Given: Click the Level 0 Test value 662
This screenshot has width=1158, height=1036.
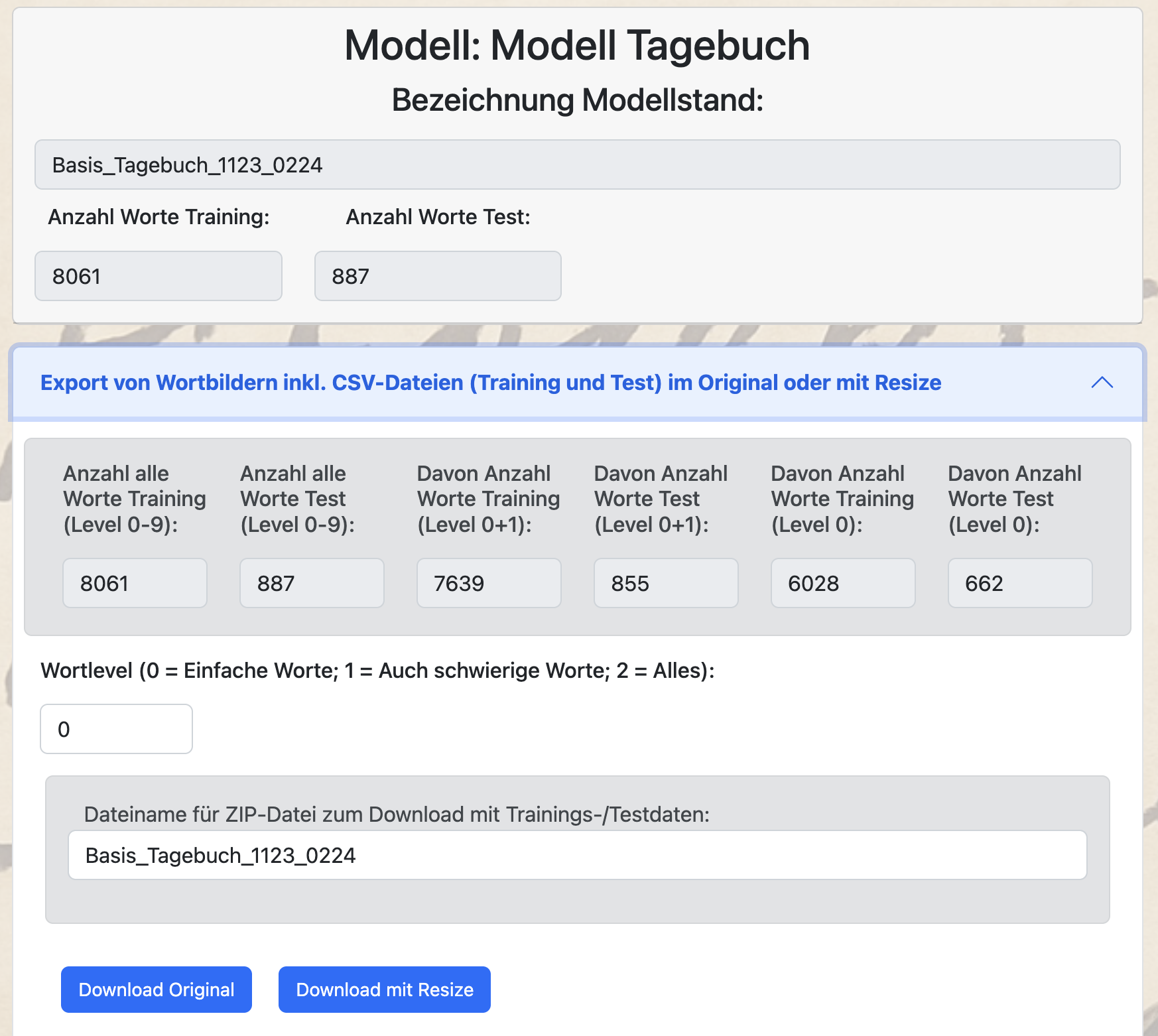Looking at the screenshot, I should coord(1020,583).
